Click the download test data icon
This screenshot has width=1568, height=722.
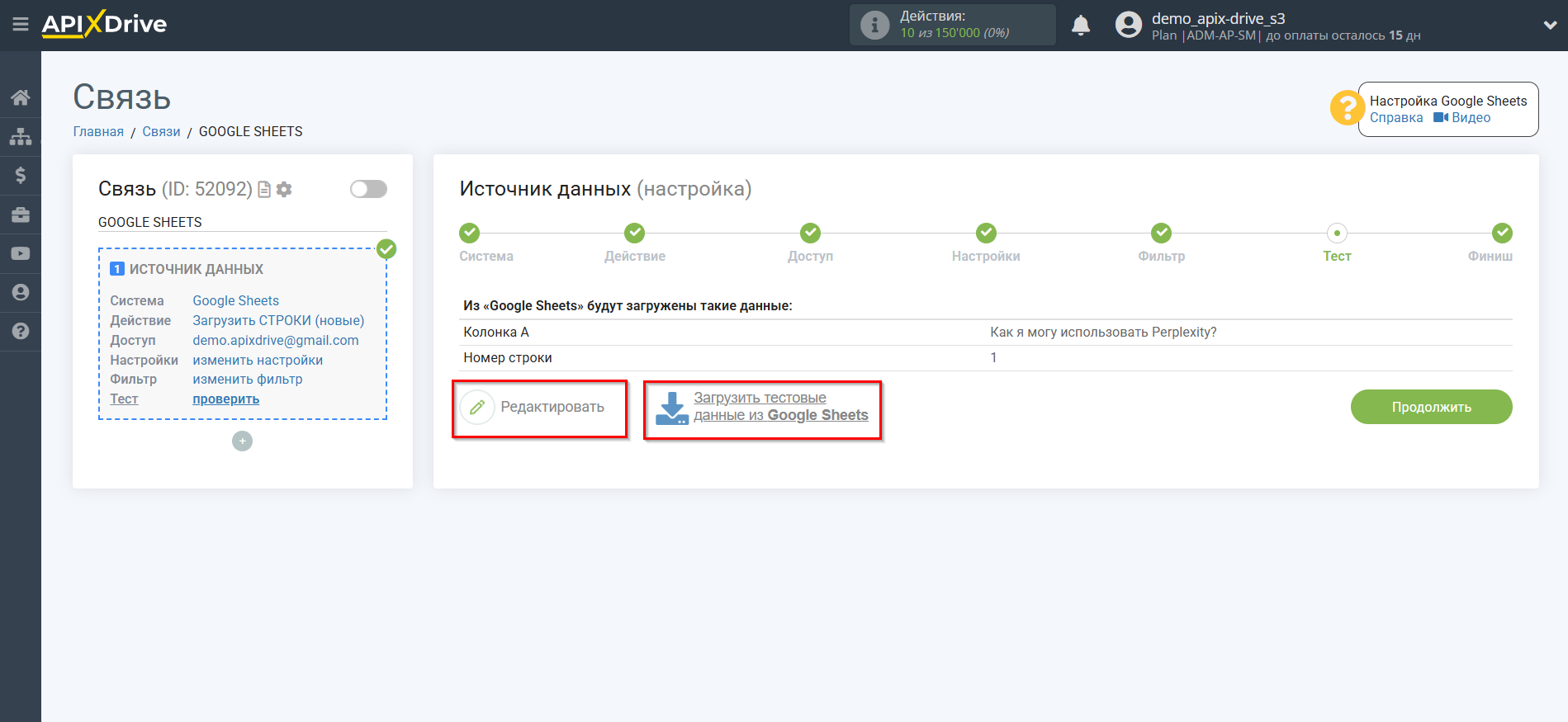click(671, 408)
